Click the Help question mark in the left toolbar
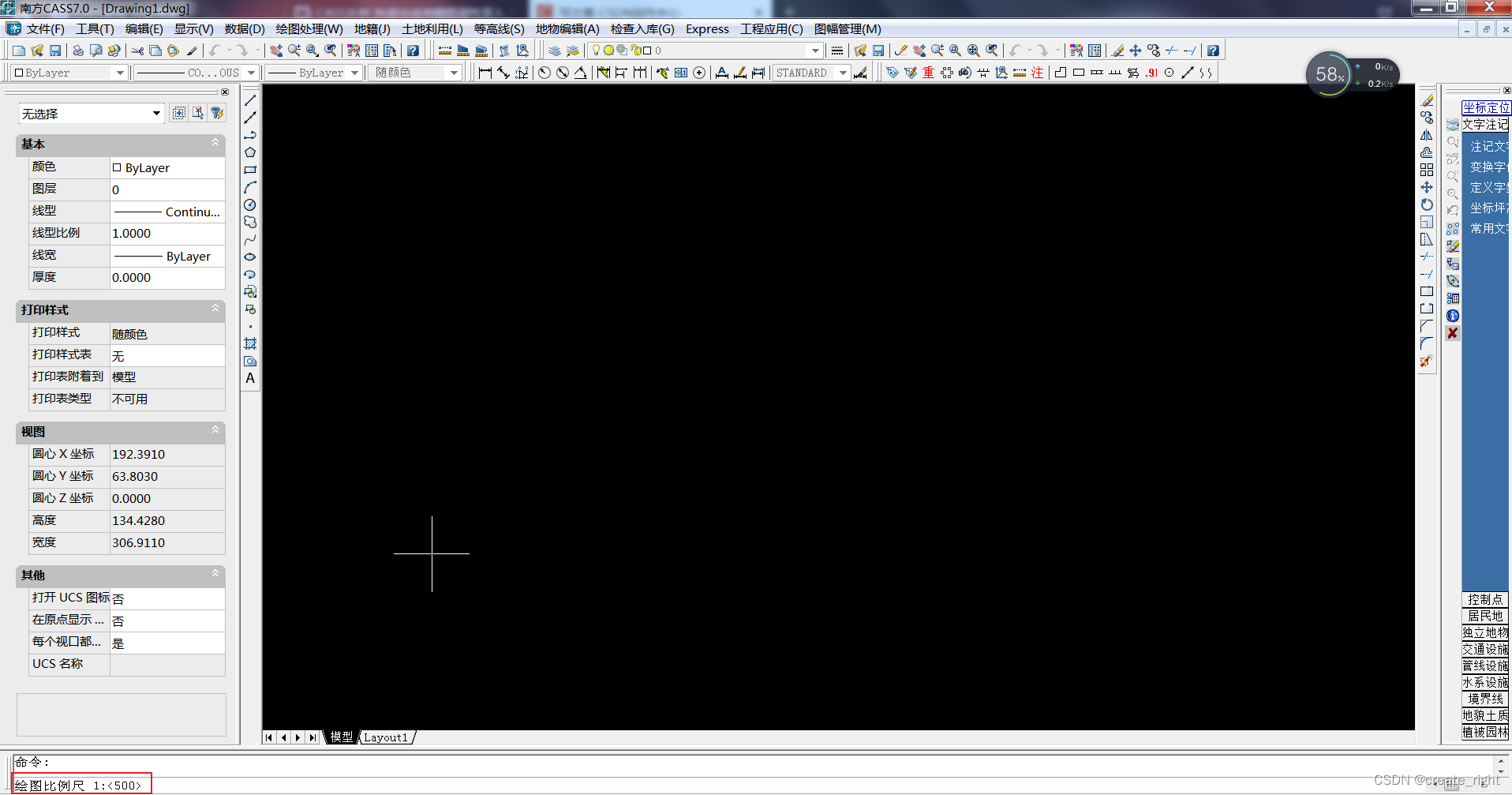The image size is (1512, 795). 413,51
